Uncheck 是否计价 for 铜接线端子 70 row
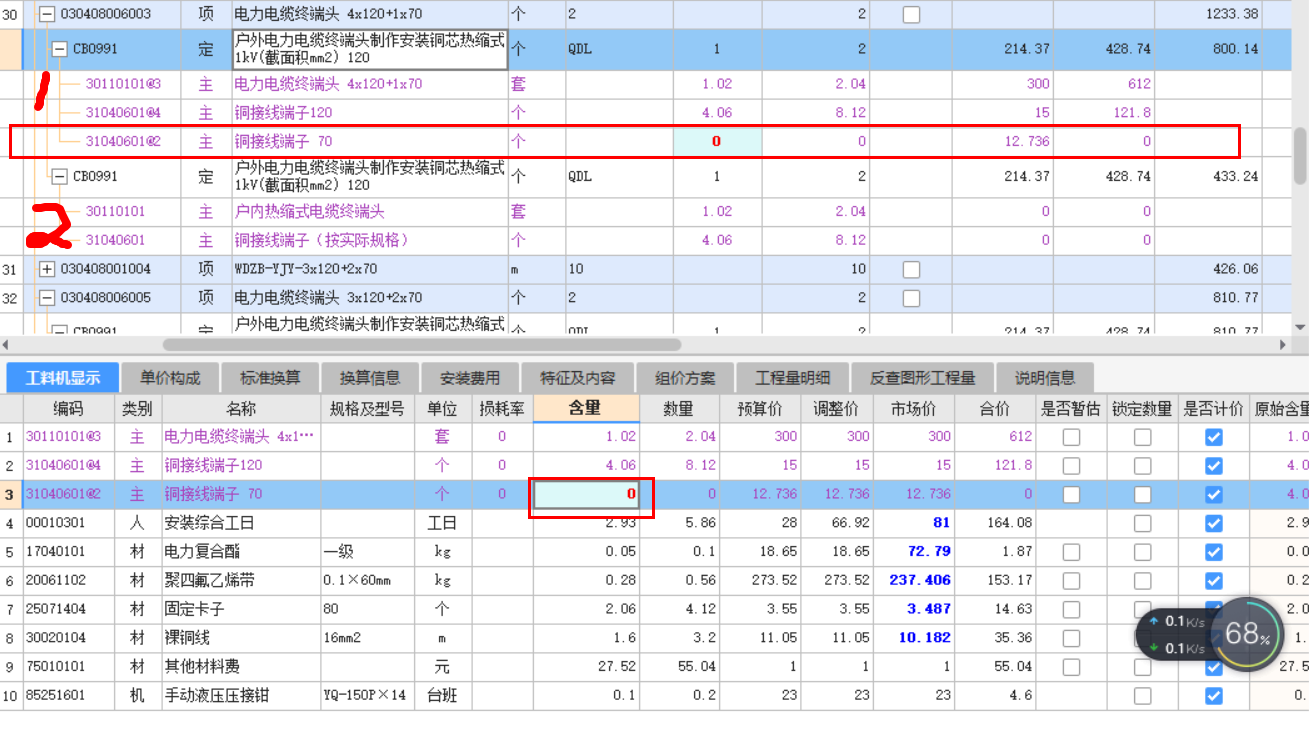 point(1214,495)
